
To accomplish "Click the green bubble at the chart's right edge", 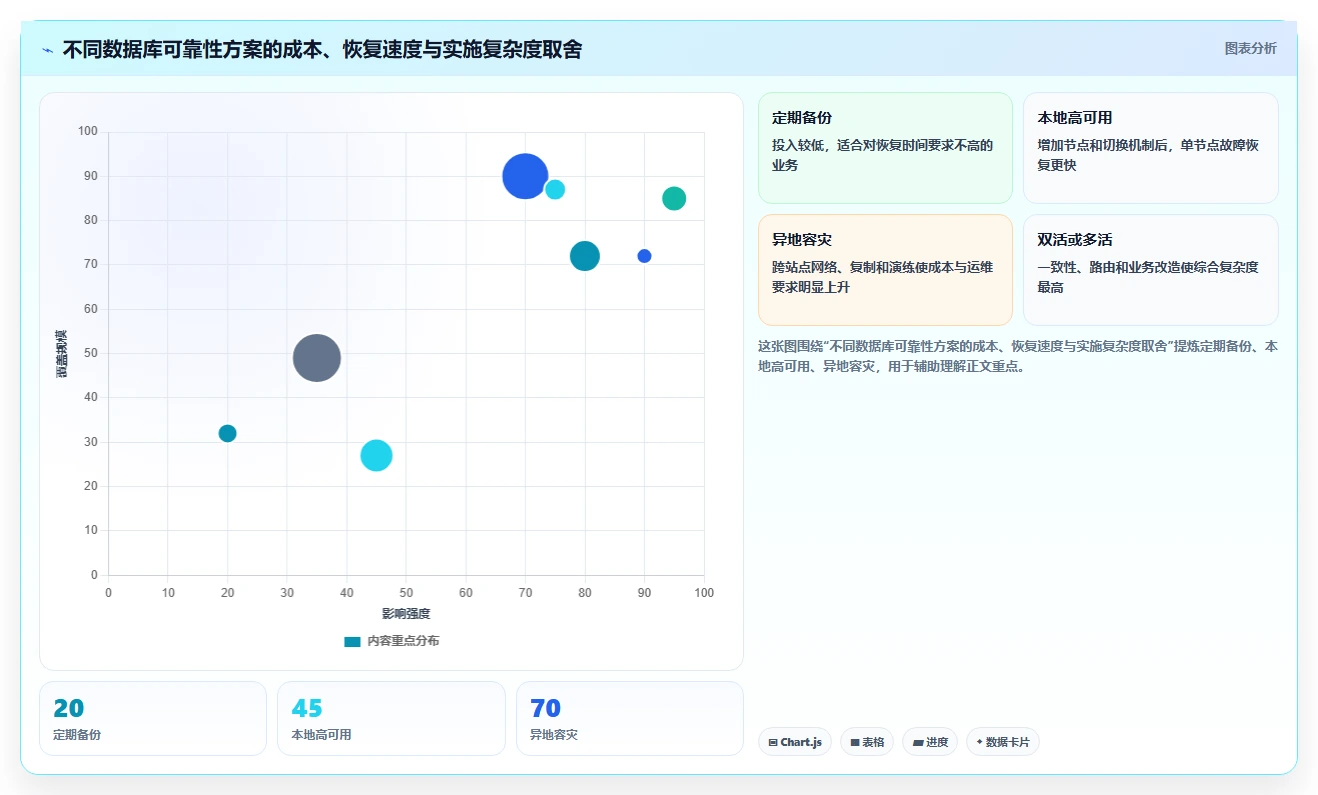I will [x=674, y=198].
